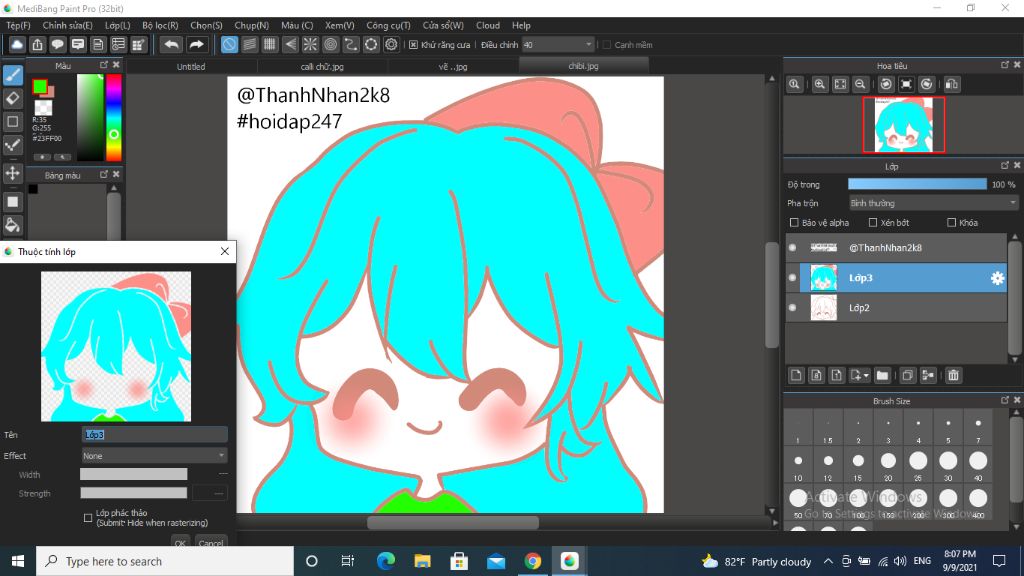Click the export/share toolbar icon
Screen dimensions: 1024x576
click(37, 44)
